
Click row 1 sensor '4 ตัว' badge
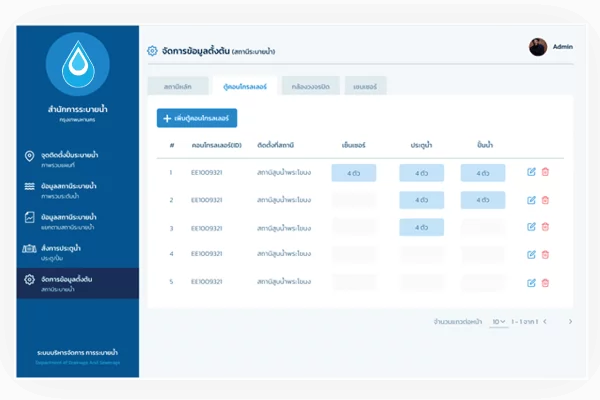point(354,172)
